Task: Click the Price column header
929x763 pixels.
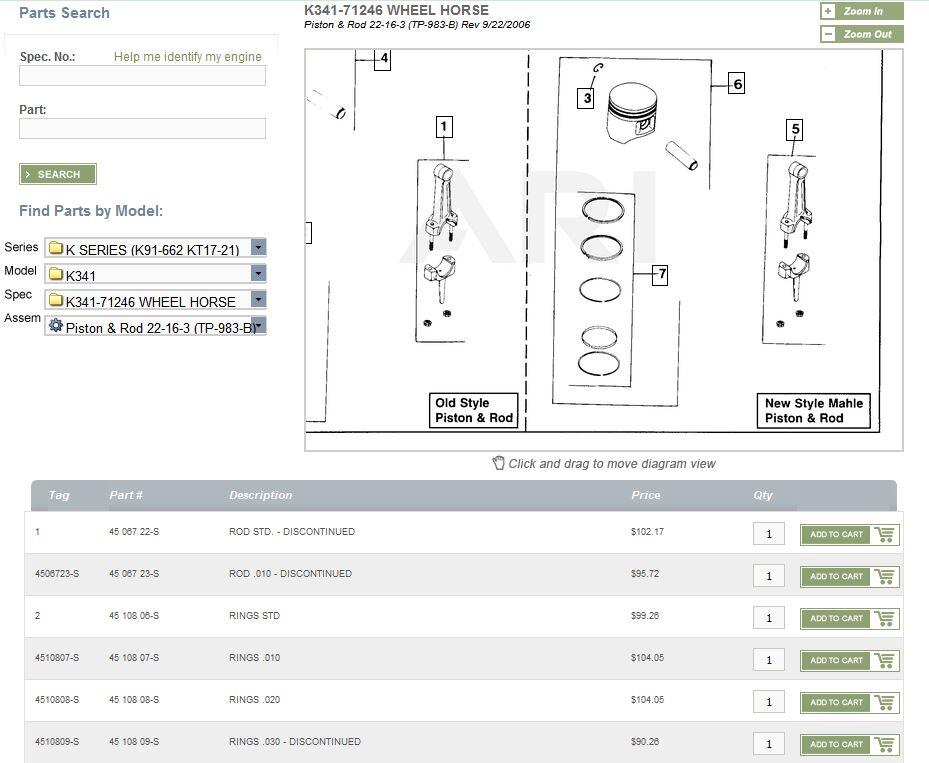Action: pyautogui.click(x=646, y=495)
